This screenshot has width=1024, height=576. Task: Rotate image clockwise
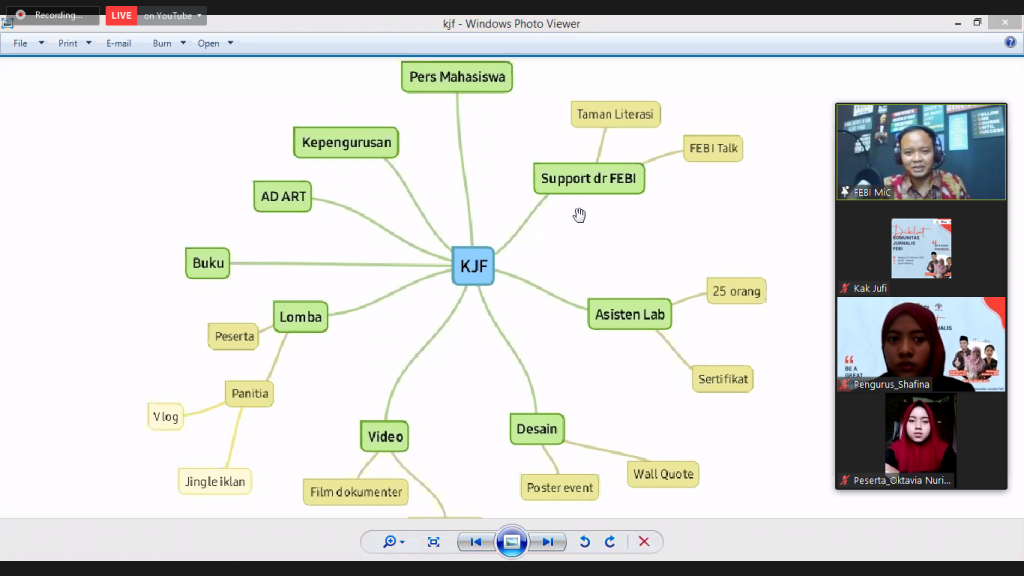[x=609, y=542]
